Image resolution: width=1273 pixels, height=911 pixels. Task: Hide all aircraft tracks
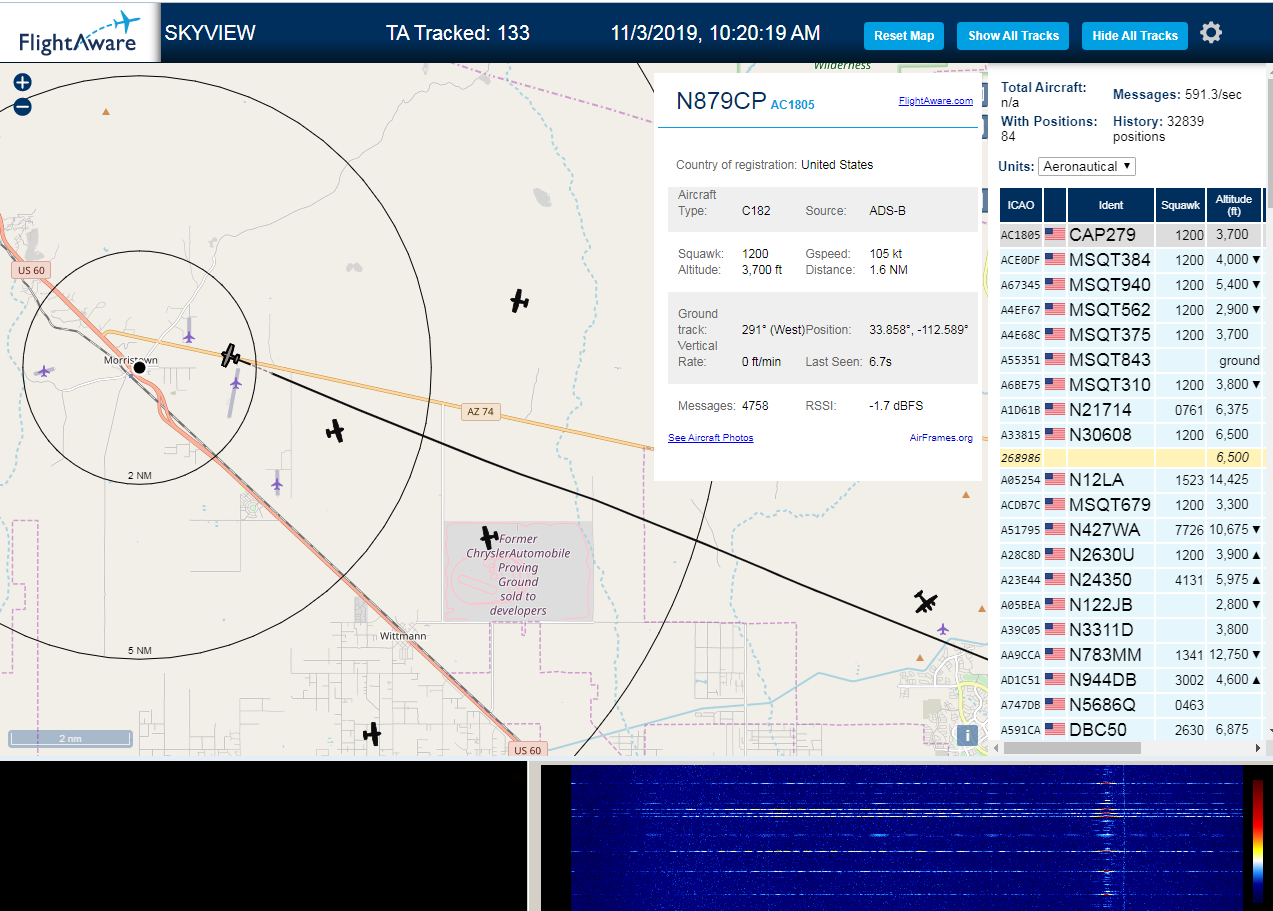(1135, 36)
